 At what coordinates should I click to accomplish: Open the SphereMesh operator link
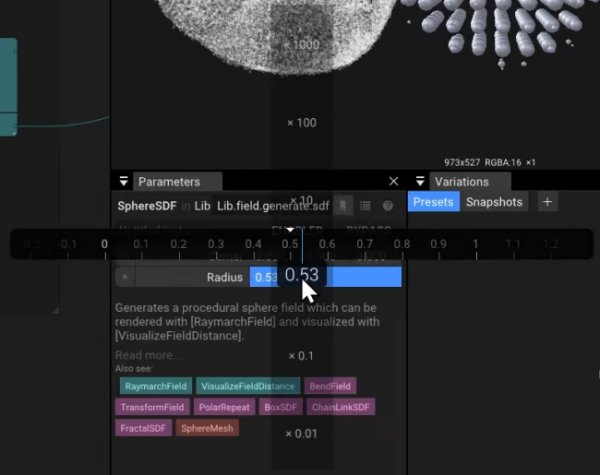207,429
